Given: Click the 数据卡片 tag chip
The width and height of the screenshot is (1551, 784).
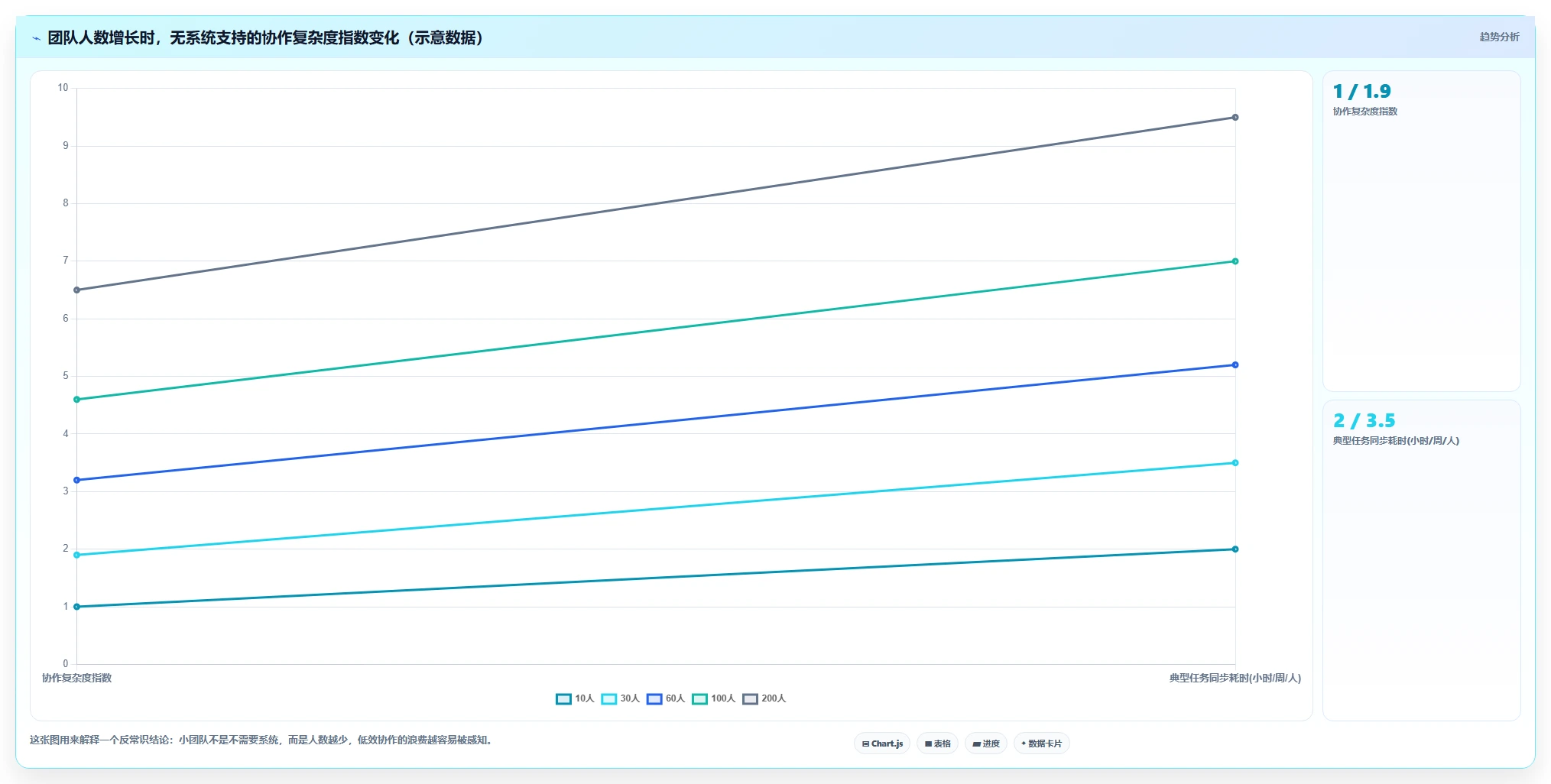Looking at the screenshot, I should pos(1041,744).
